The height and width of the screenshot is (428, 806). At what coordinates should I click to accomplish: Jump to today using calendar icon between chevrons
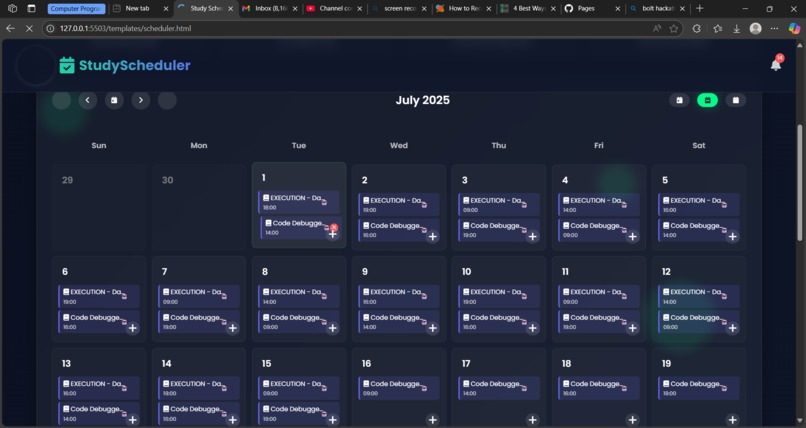click(x=114, y=100)
